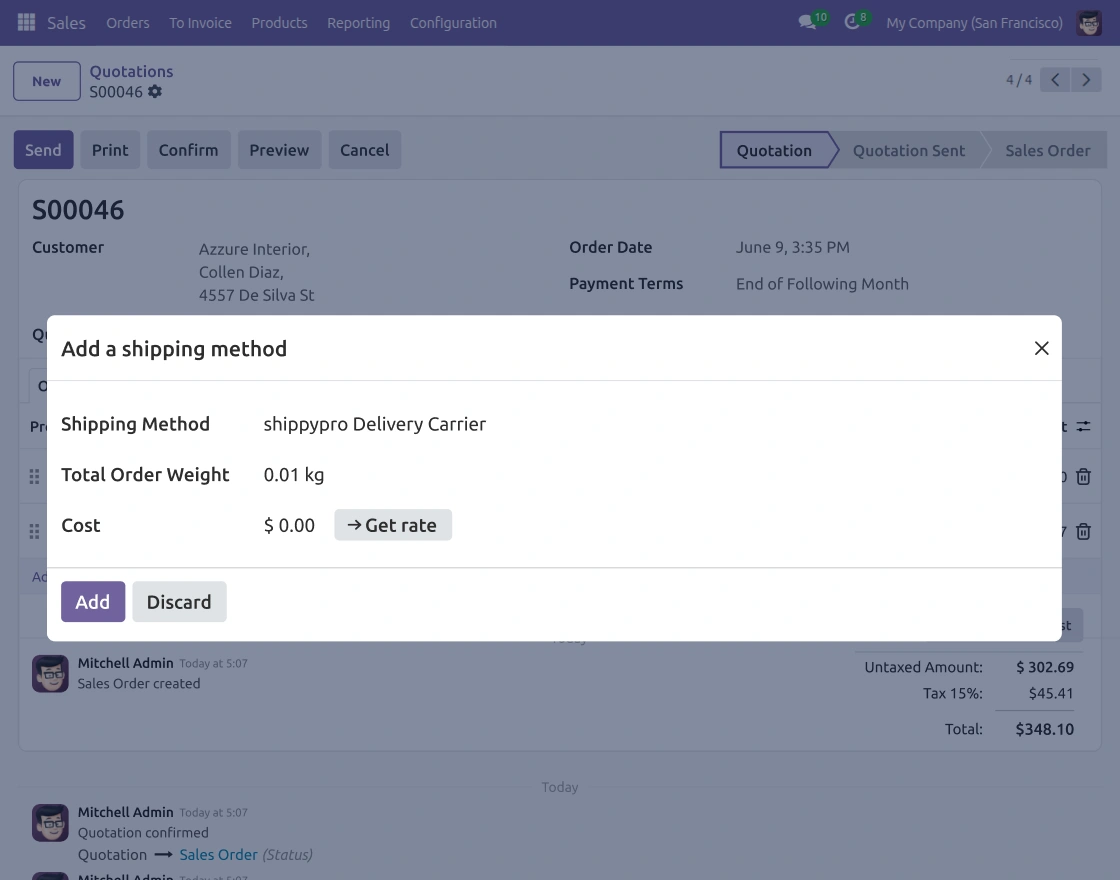The height and width of the screenshot is (880, 1120).
Task: Select the Quotation status stage
Action: pyautogui.click(x=774, y=150)
